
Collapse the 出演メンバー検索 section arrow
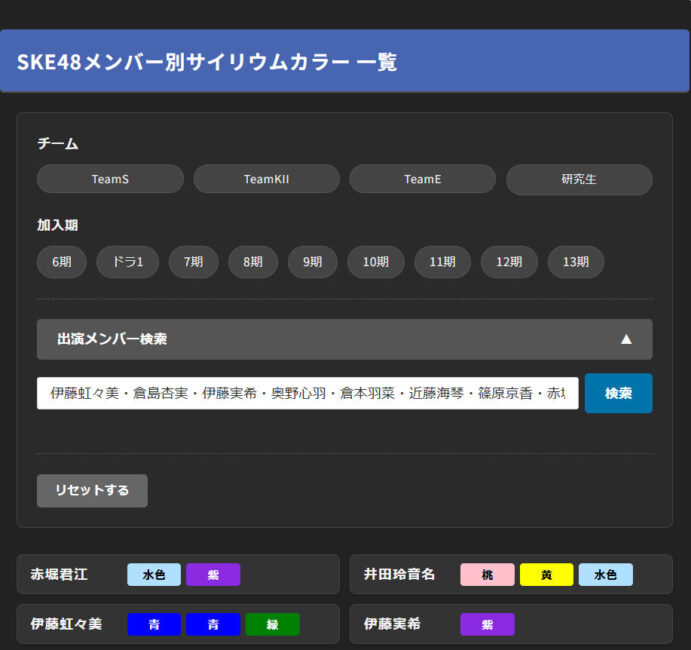click(x=626, y=339)
